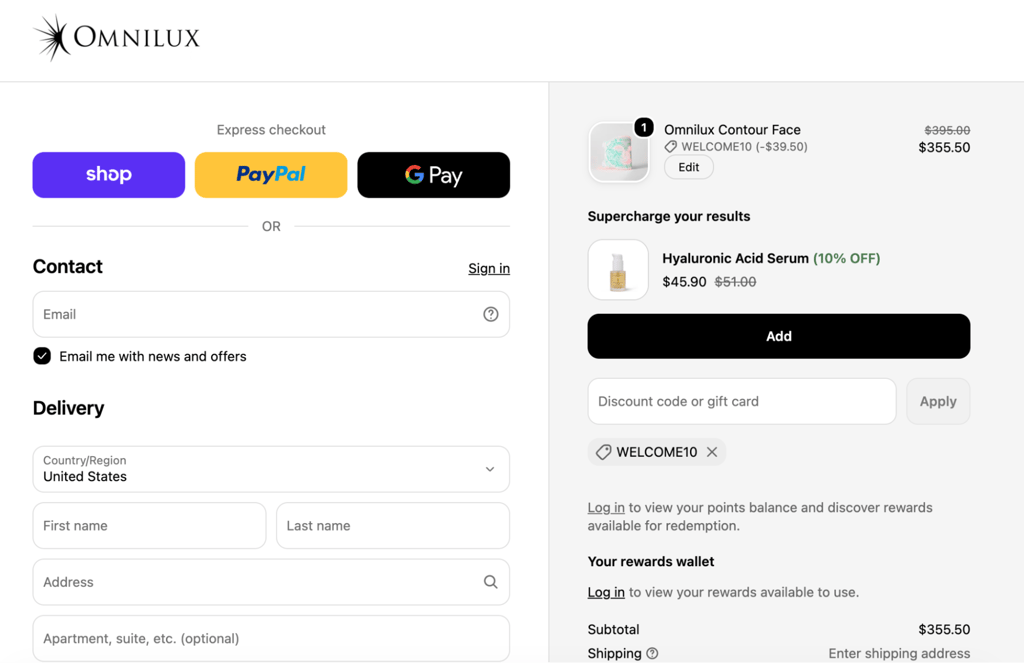This screenshot has width=1024, height=663.
Task: Choose PayPal express checkout
Action: [271, 175]
